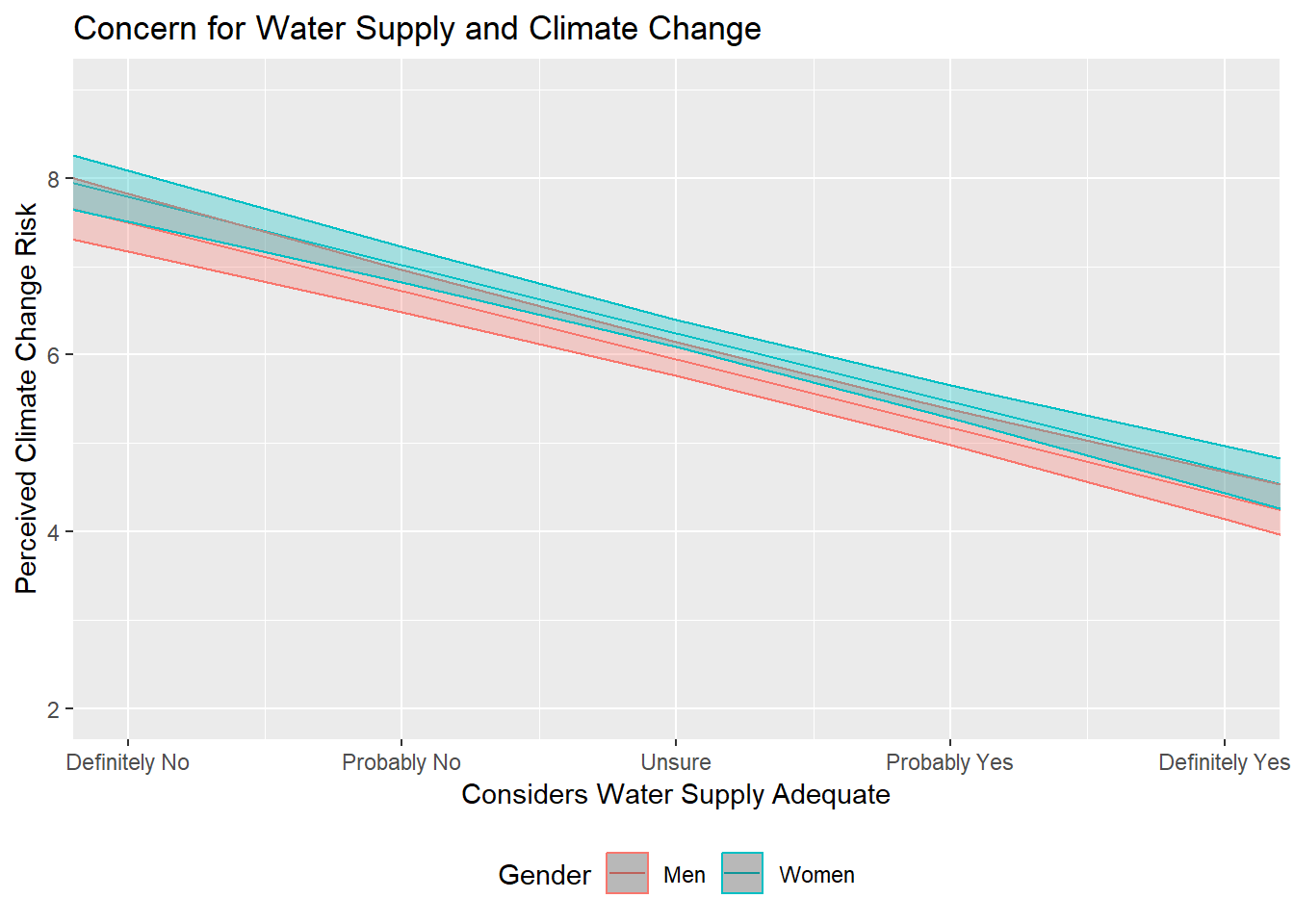Click the "Probably Yes" x-axis label
The image size is (1294, 924).
(949, 762)
